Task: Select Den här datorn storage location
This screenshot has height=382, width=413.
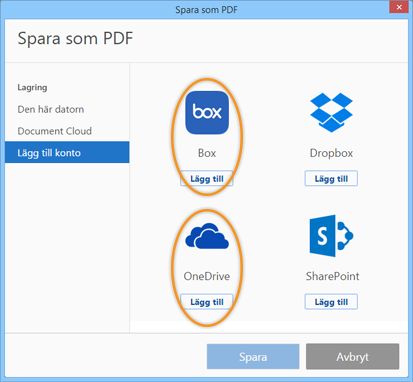Action: coord(51,109)
